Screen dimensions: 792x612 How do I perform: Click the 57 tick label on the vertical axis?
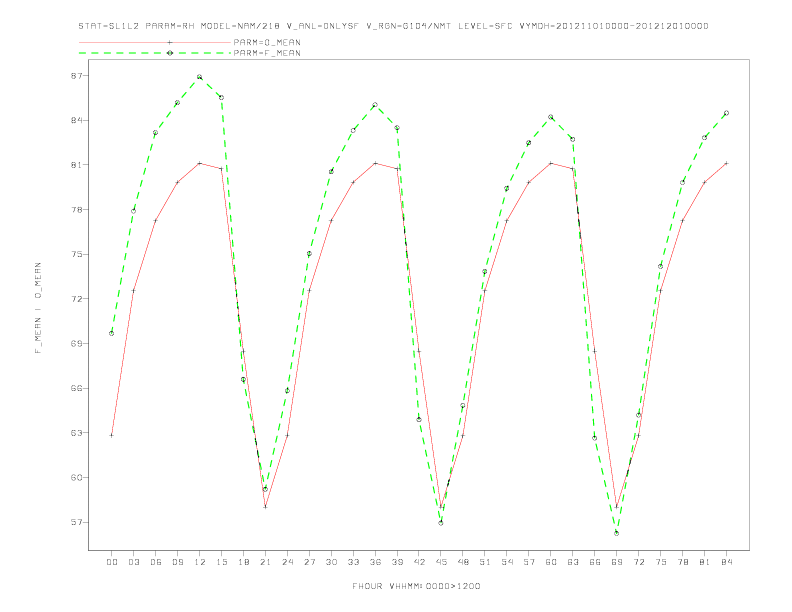[x=76, y=522]
